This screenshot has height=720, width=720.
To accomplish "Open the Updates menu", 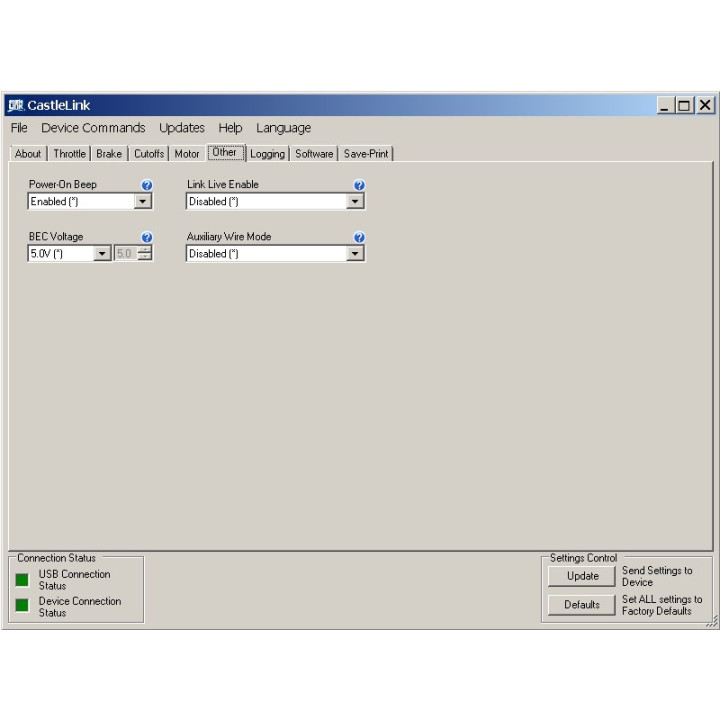I will pos(182,128).
